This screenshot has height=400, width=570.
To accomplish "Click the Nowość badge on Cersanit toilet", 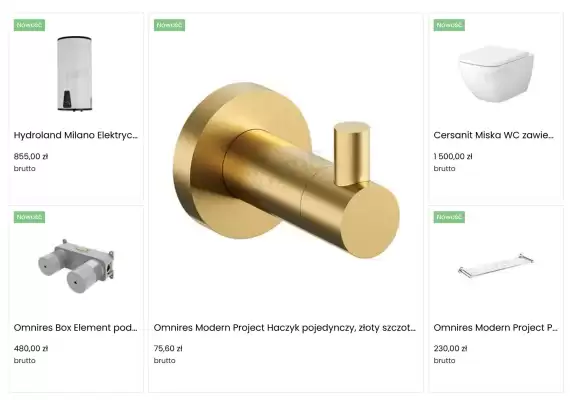I will pyautogui.click(x=449, y=25).
